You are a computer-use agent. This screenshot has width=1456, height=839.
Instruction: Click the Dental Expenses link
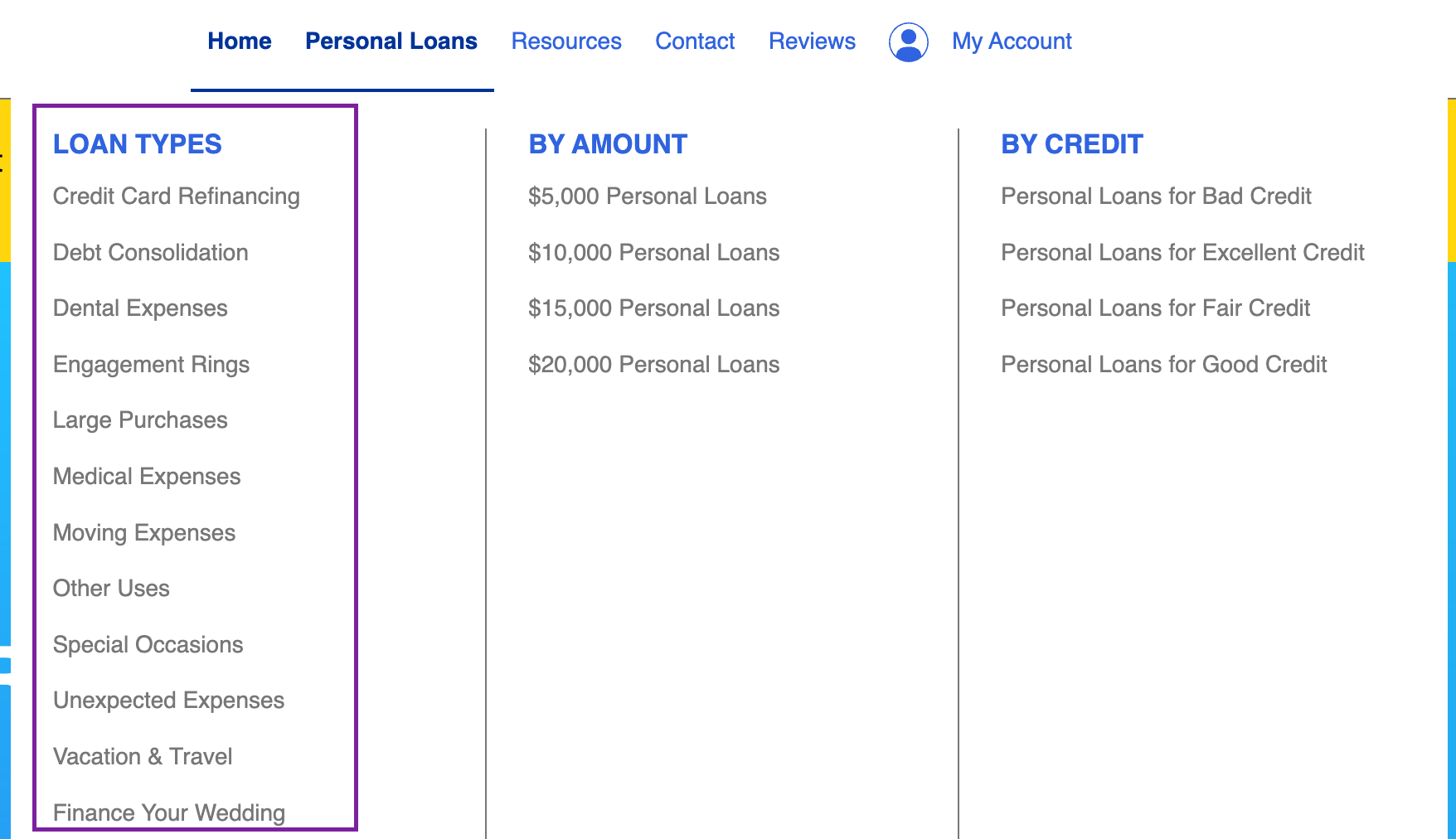pyautogui.click(x=140, y=308)
